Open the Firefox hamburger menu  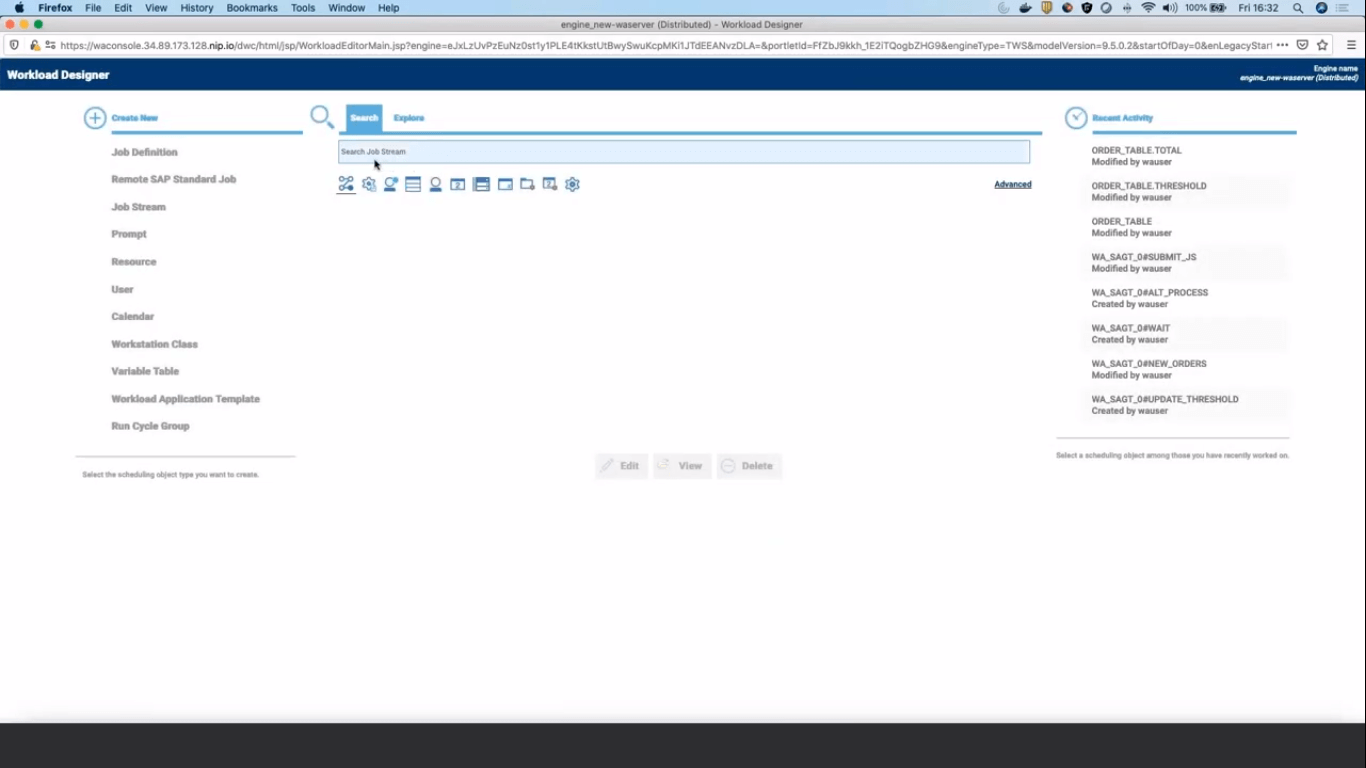[x=1351, y=45]
